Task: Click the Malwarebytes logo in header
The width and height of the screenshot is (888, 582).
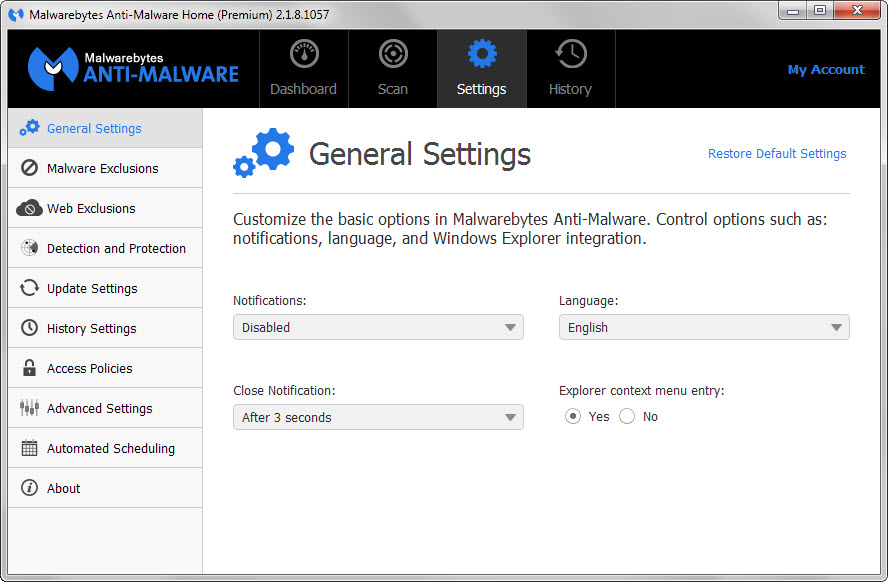Action: point(133,69)
